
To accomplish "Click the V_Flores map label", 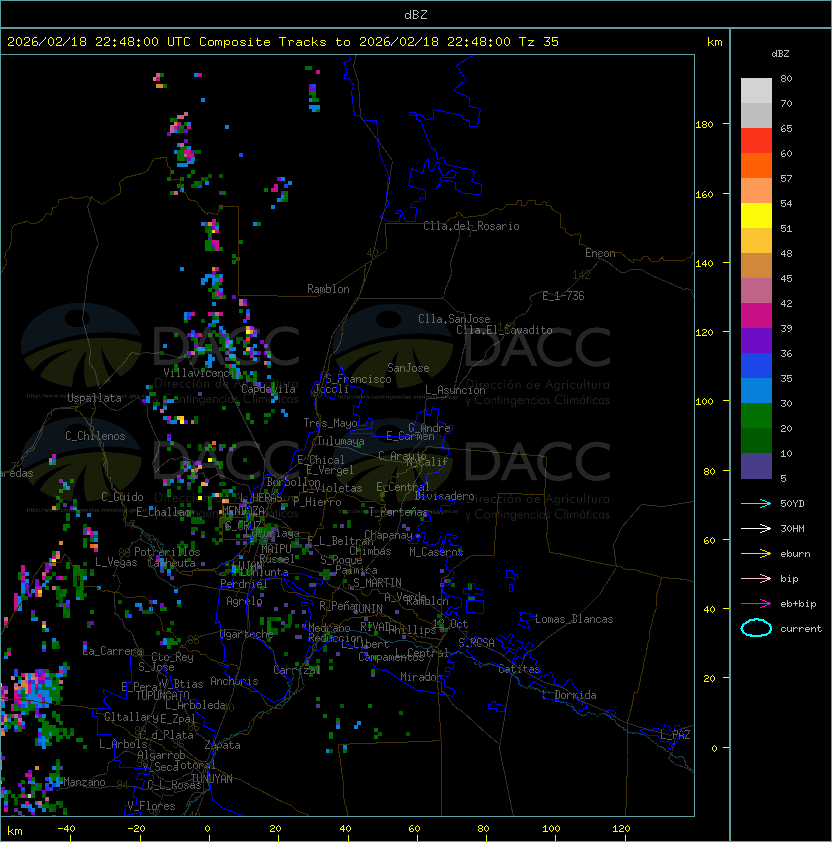I will point(151,806).
